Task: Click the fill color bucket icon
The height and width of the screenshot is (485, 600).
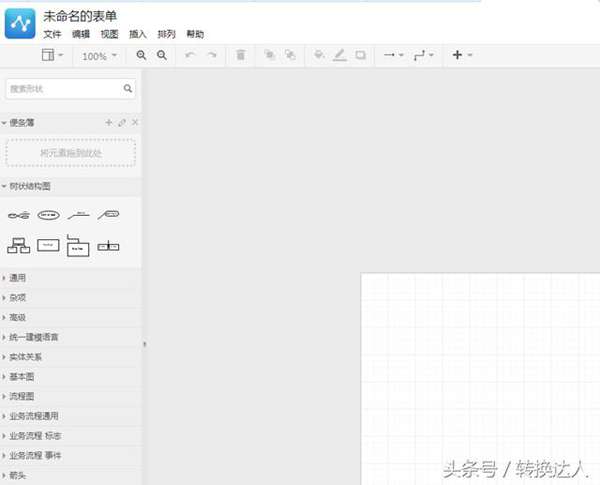Action: pyautogui.click(x=319, y=55)
